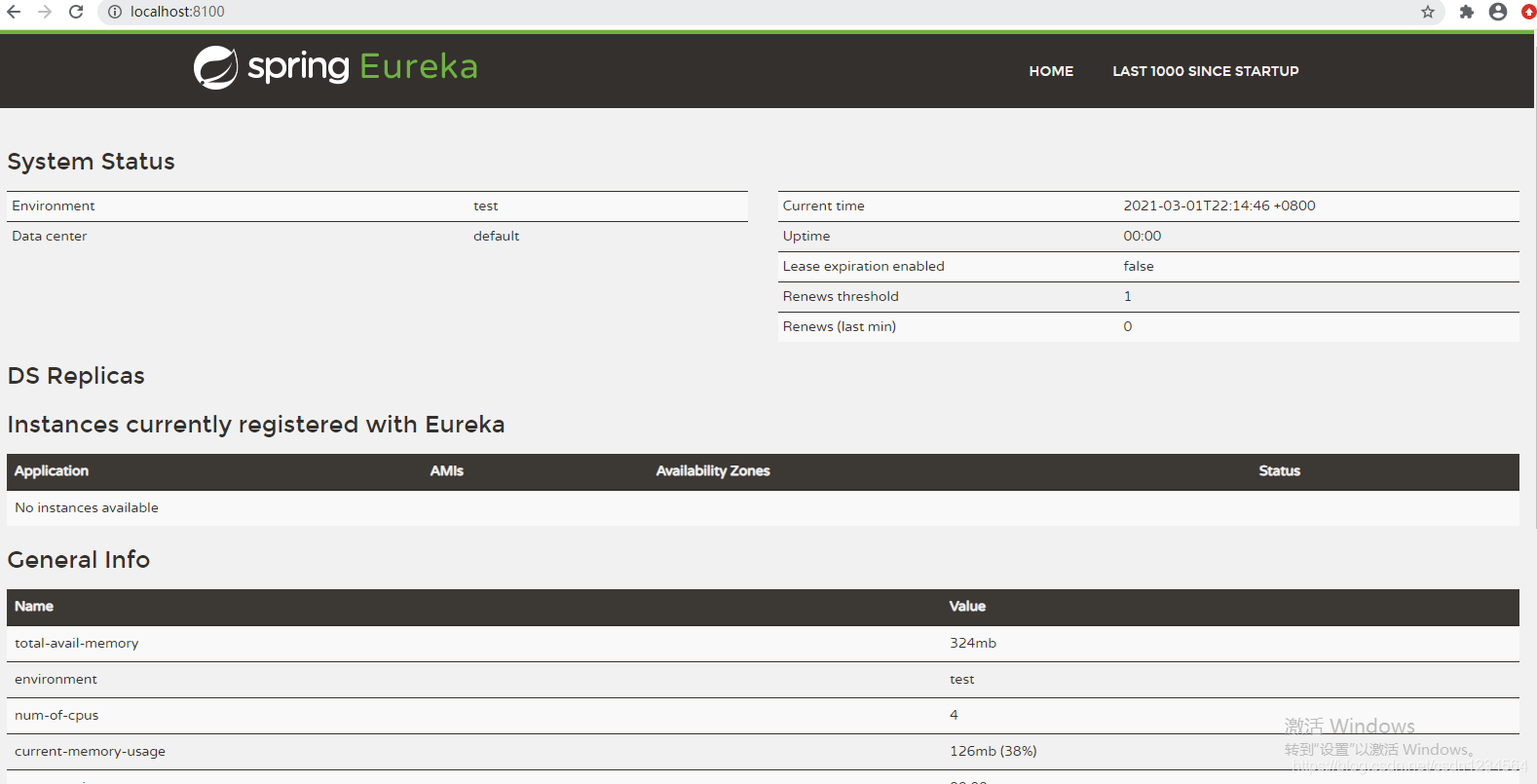The height and width of the screenshot is (784, 1537).
Task: Select the Current time label
Action: tap(824, 205)
